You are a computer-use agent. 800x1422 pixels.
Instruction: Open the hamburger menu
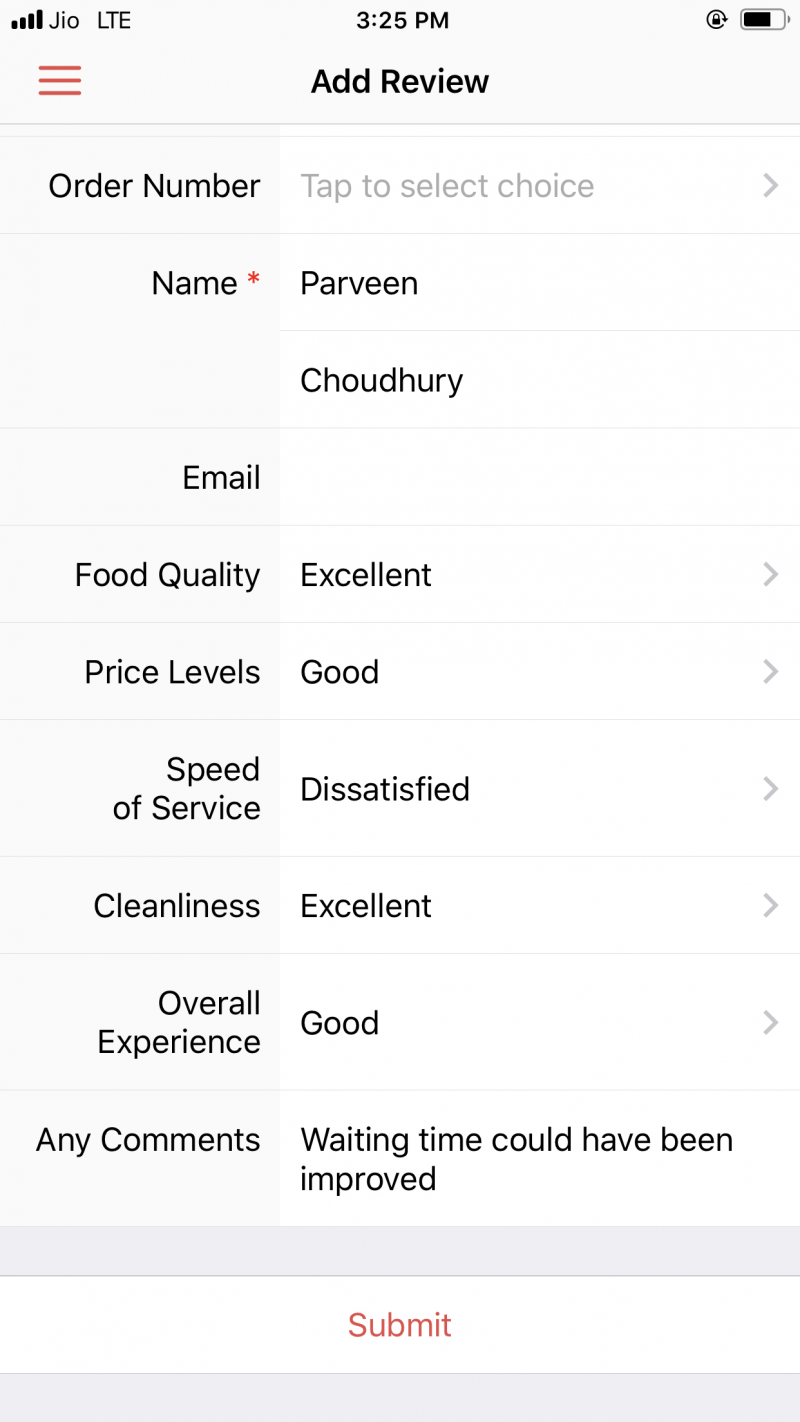60,81
